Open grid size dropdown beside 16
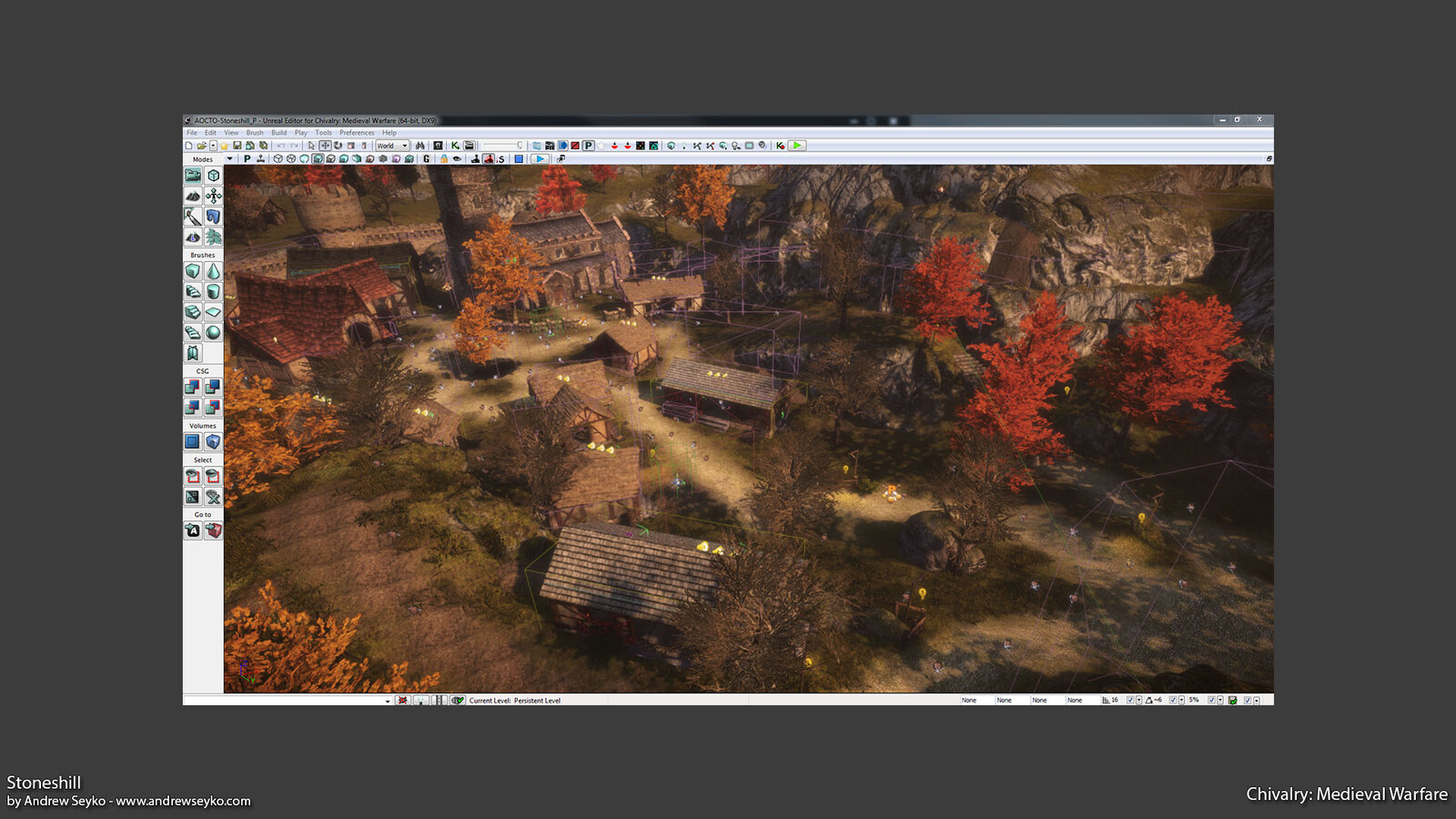Screen dimensions: 1456x819 [x=1139, y=700]
